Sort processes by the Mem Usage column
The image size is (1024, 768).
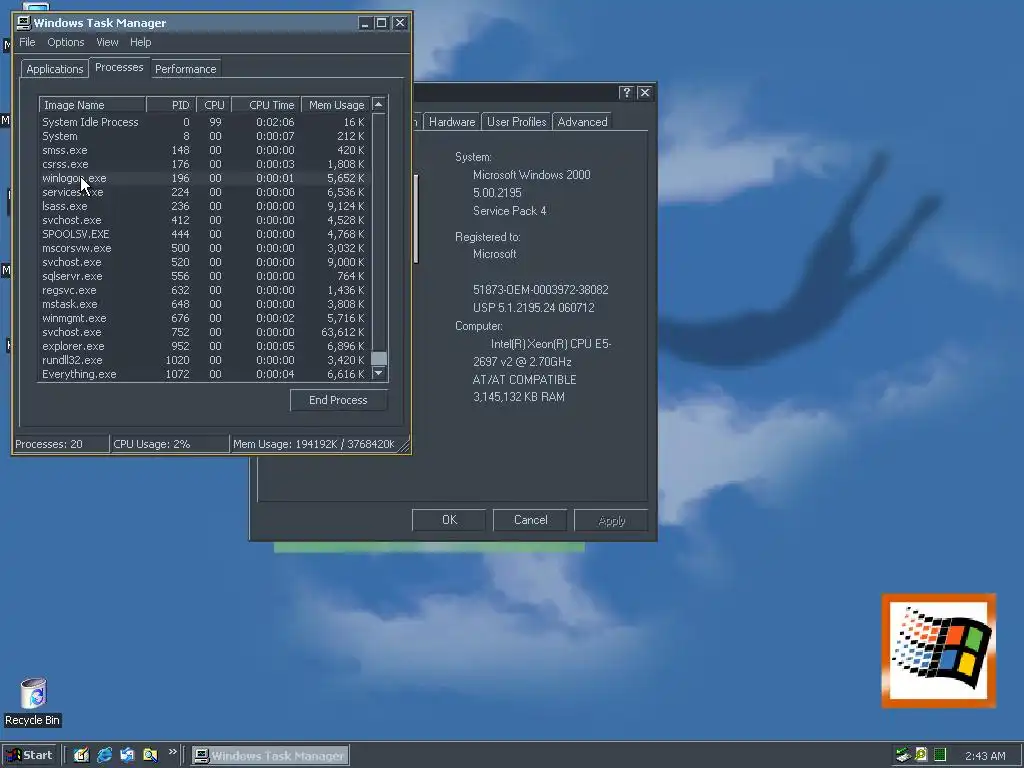pos(336,105)
